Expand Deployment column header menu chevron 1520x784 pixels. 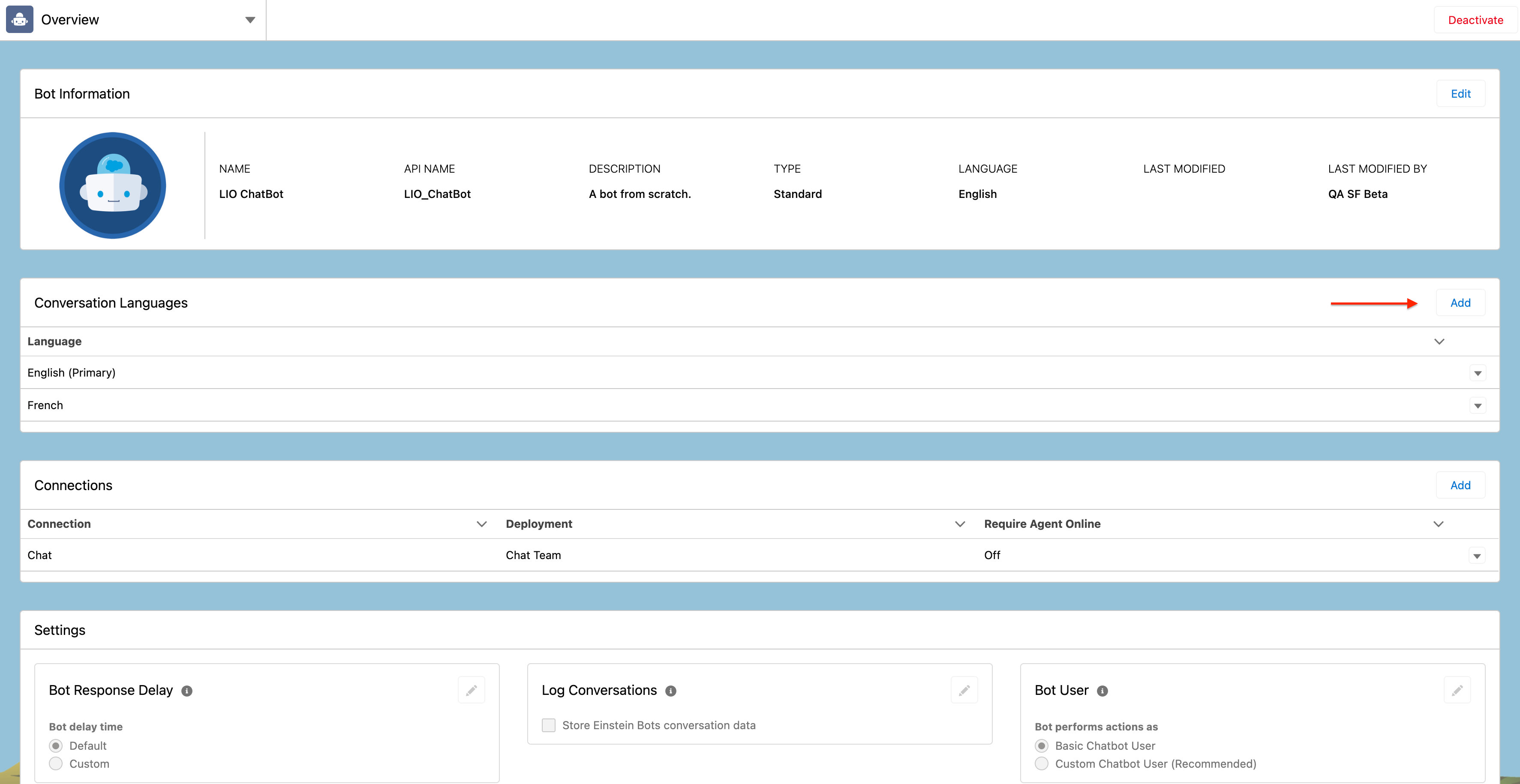pyautogui.click(x=960, y=524)
